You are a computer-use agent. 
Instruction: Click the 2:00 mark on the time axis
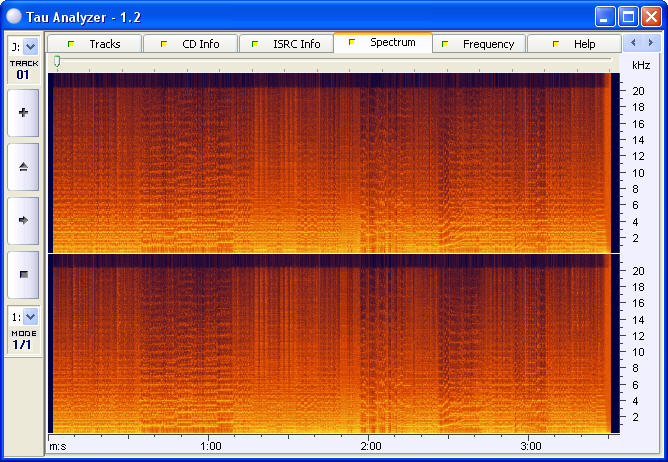coord(370,446)
